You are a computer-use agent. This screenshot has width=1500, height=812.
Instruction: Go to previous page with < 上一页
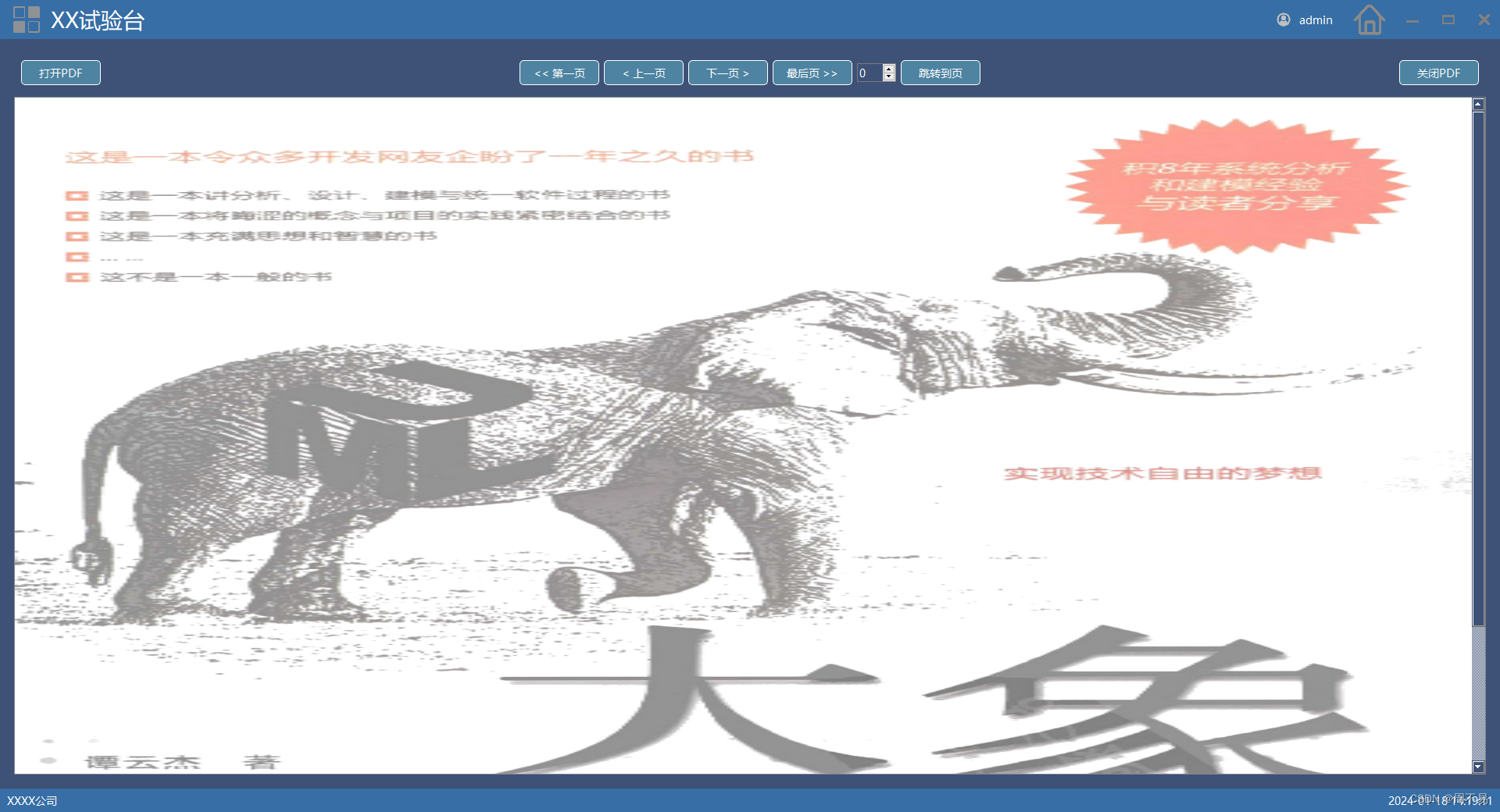644,73
